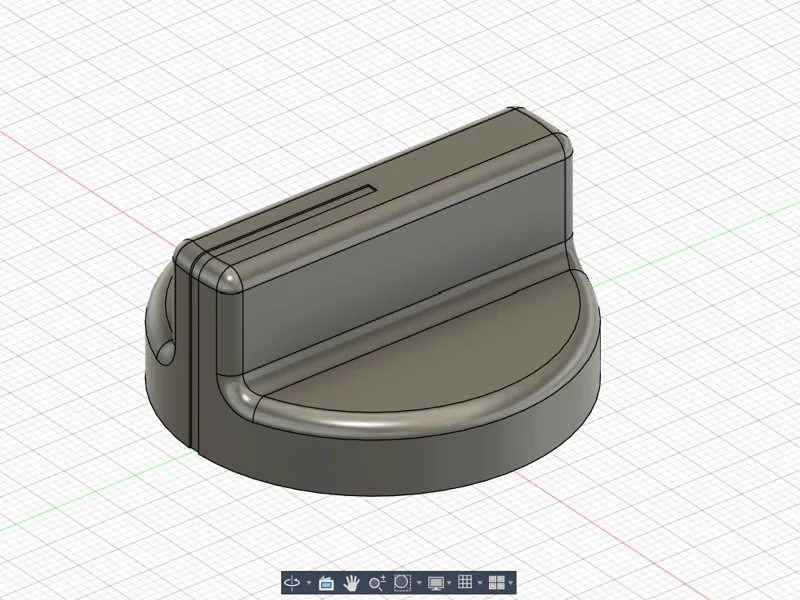
Task: Open the Zoom Window dropdown arrow
Action: (419, 583)
